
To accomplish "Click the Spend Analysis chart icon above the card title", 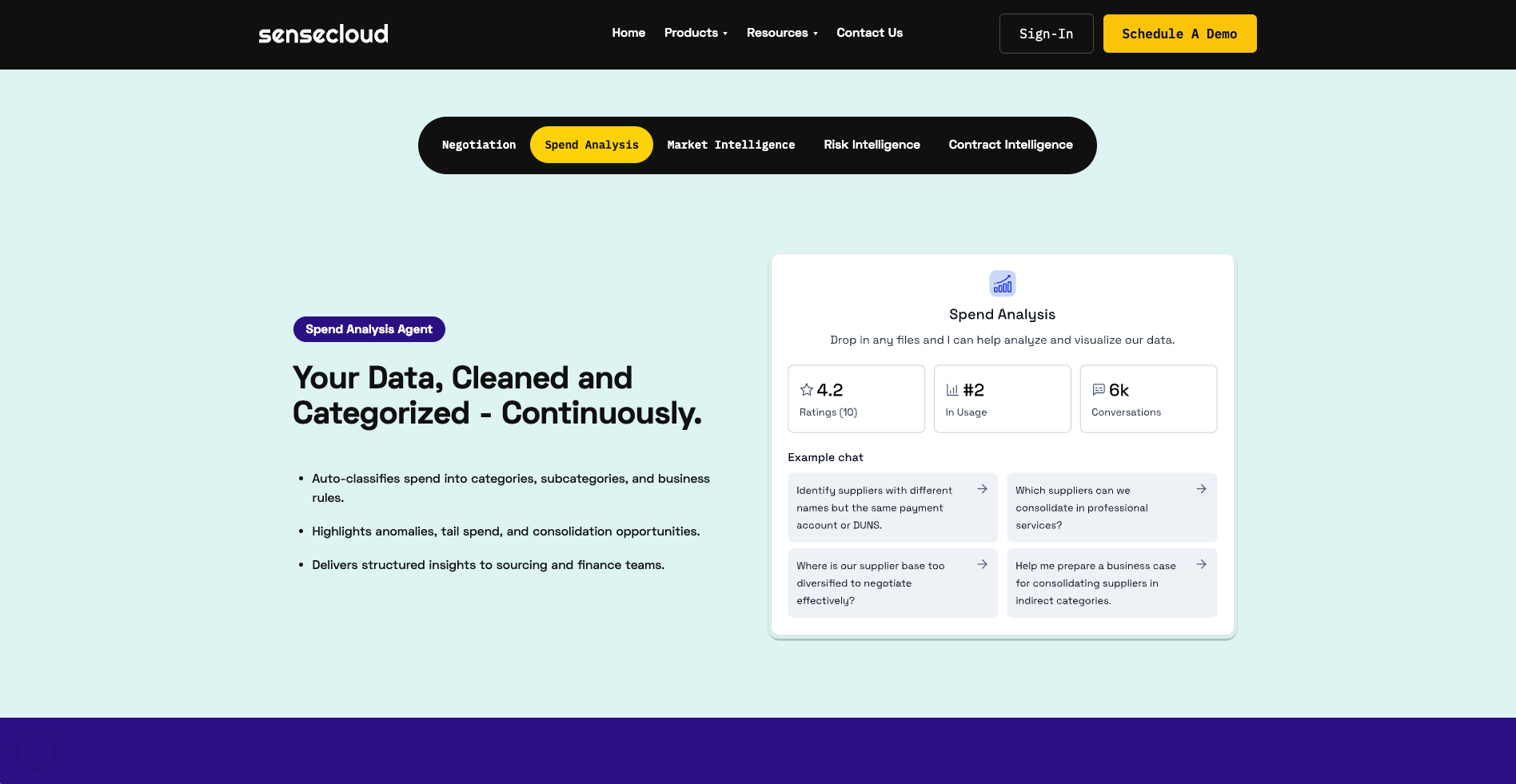I will pyautogui.click(x=1002, y=284).
